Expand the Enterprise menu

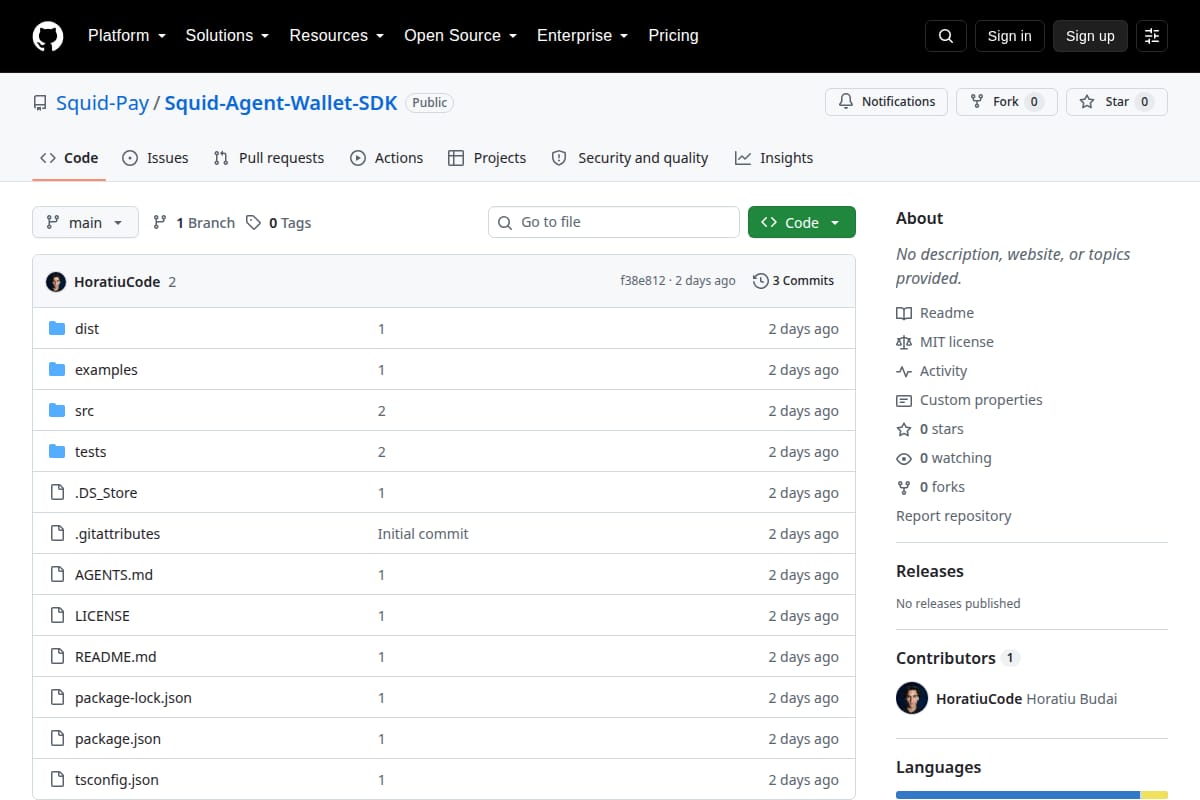583,36
